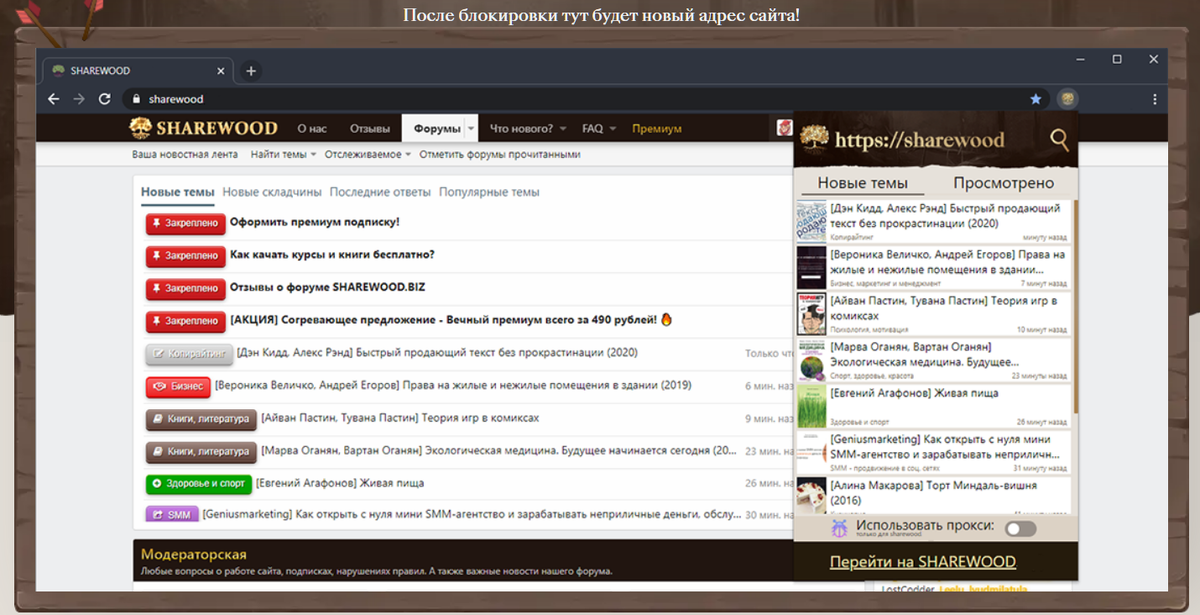Click the lock icon in the address bar
This screenshot has height=615, width=1200.
(x=137, y=99)
